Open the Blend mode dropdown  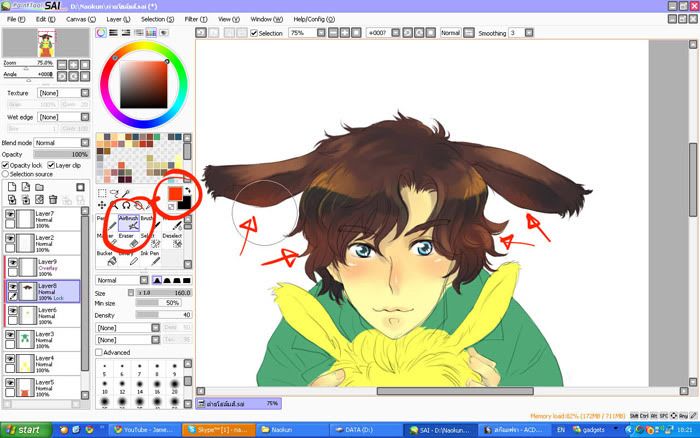pyautogui.click(x=60, y=143)
